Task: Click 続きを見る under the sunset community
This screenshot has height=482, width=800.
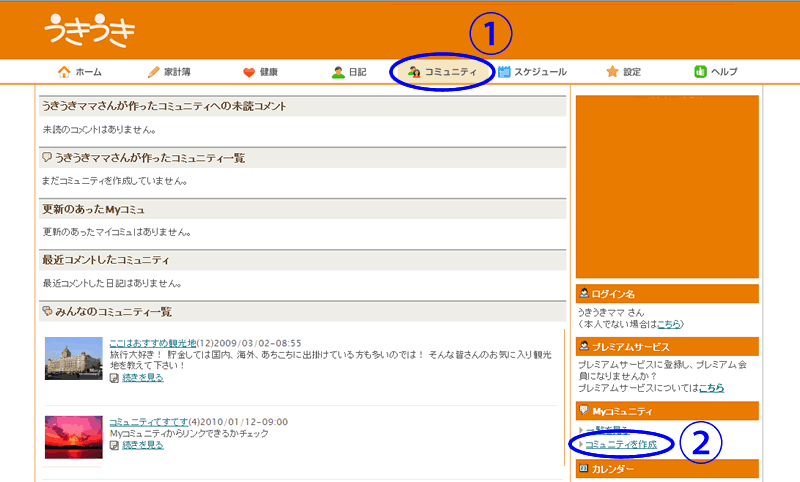Action: tap(142, 445)
